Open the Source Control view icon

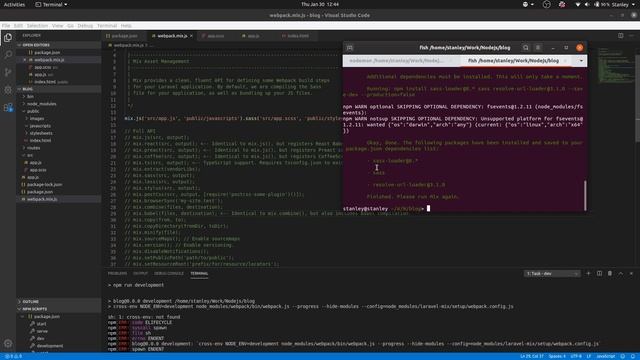pyautogui.click(x=8, y=72)
